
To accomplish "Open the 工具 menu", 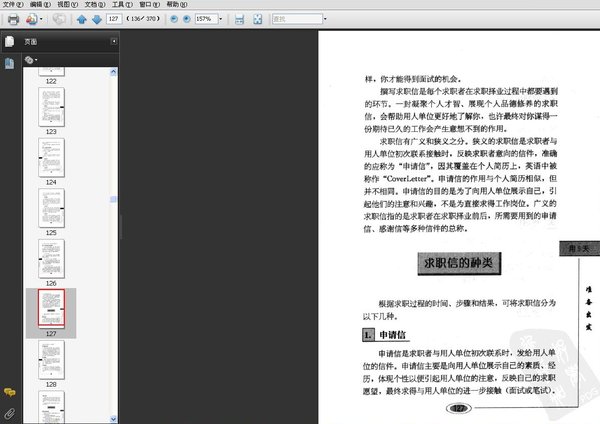I will [122, 4].
